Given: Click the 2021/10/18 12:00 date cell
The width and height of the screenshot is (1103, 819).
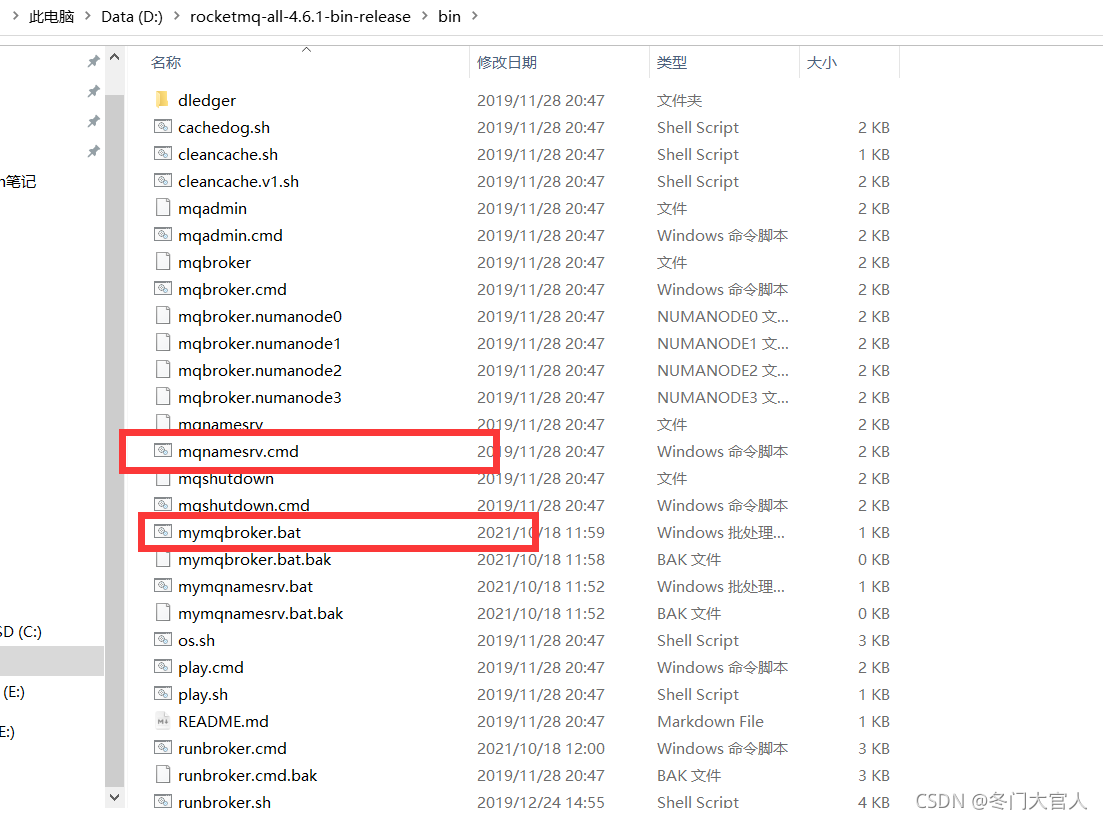Looking at the screenshot, I should point(541,749).
